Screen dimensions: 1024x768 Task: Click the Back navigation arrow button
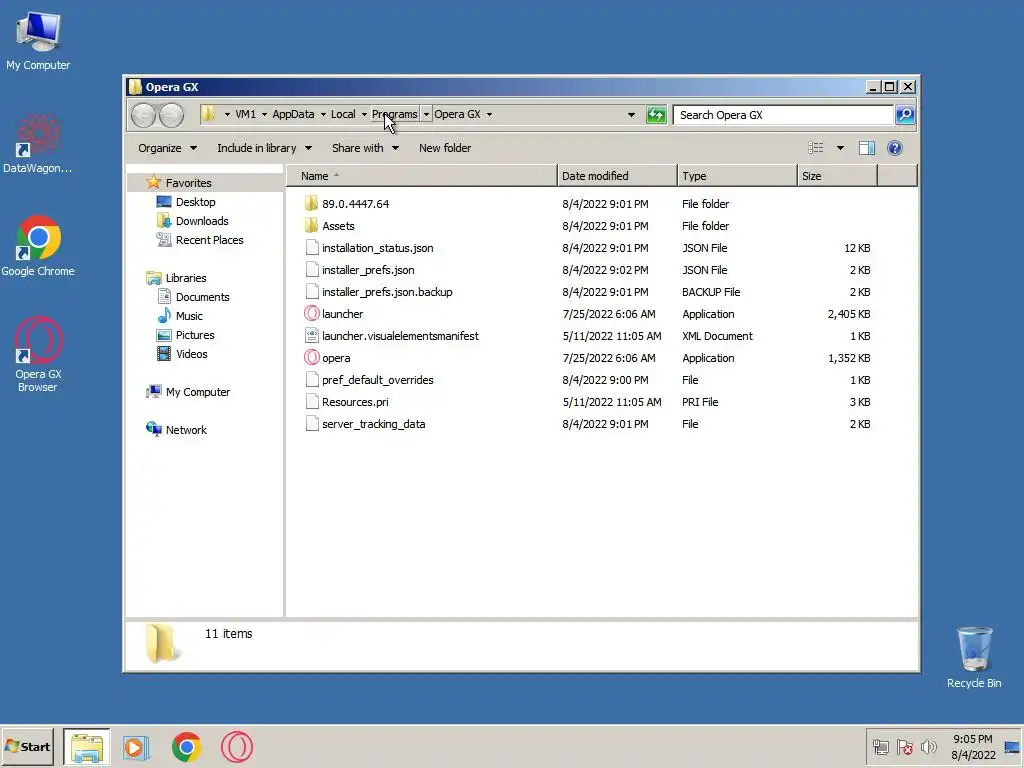click(x=143, y=115)
